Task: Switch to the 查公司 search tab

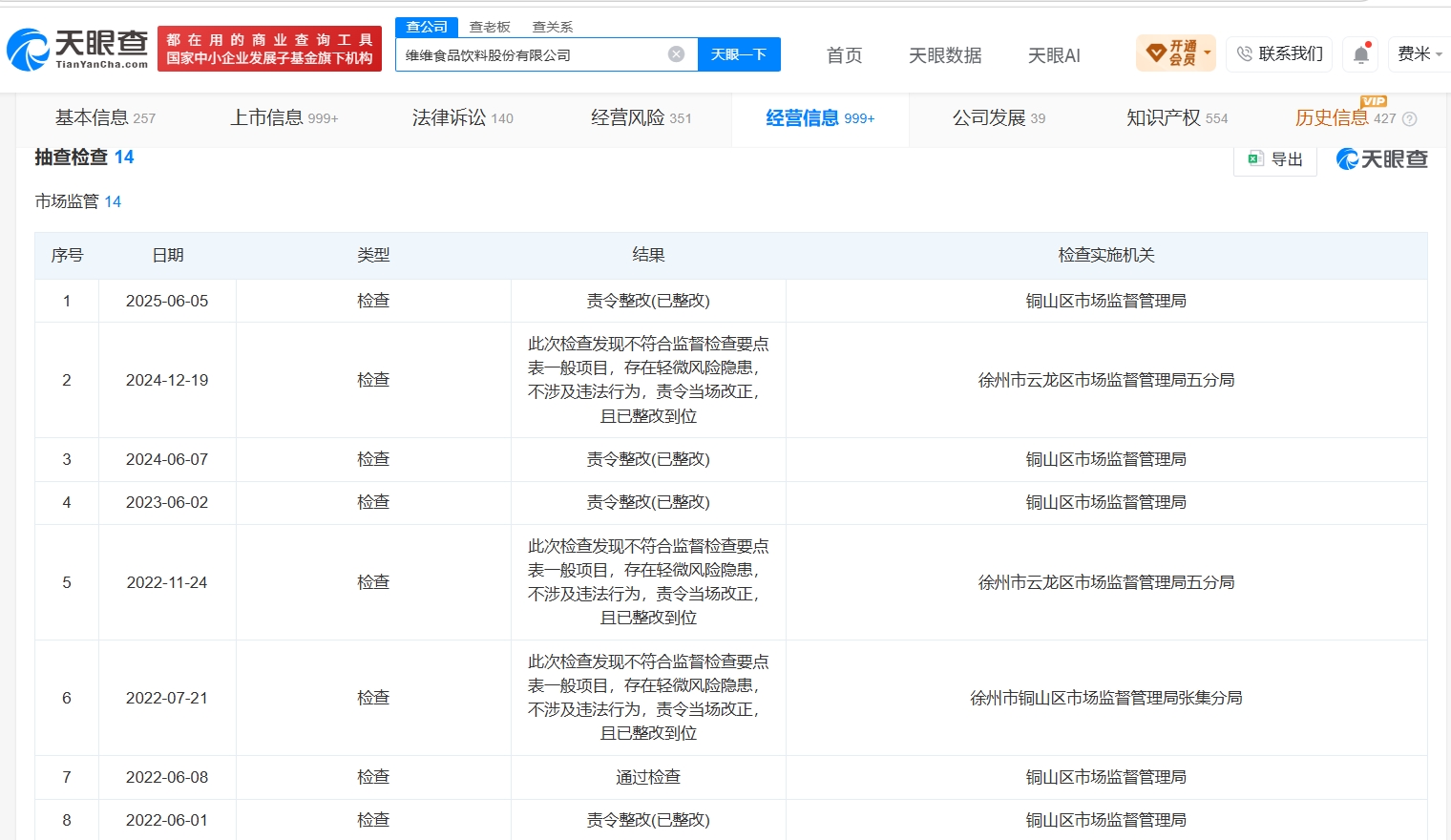Action: tap(427, 27)
